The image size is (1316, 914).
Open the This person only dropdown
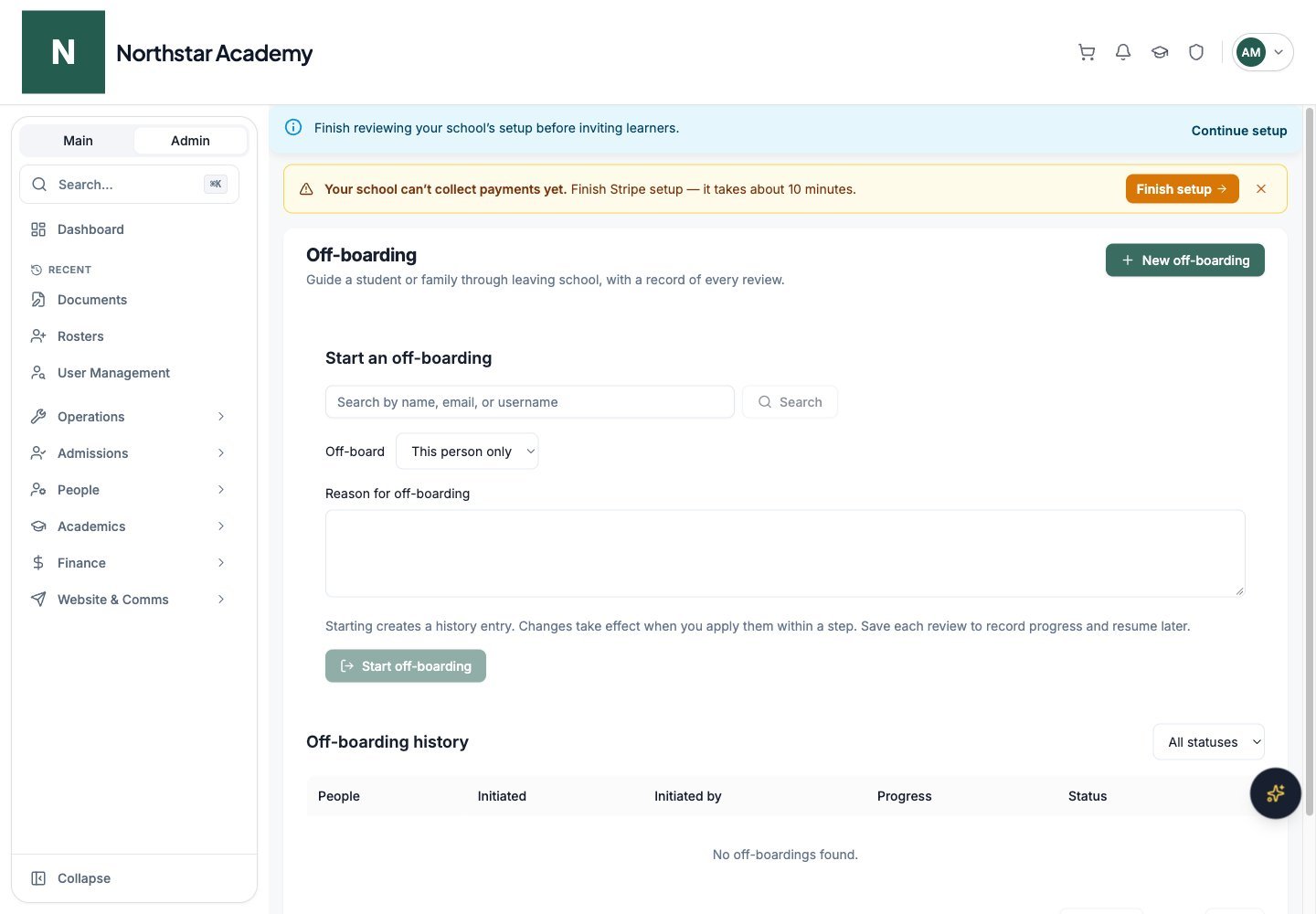467,452
